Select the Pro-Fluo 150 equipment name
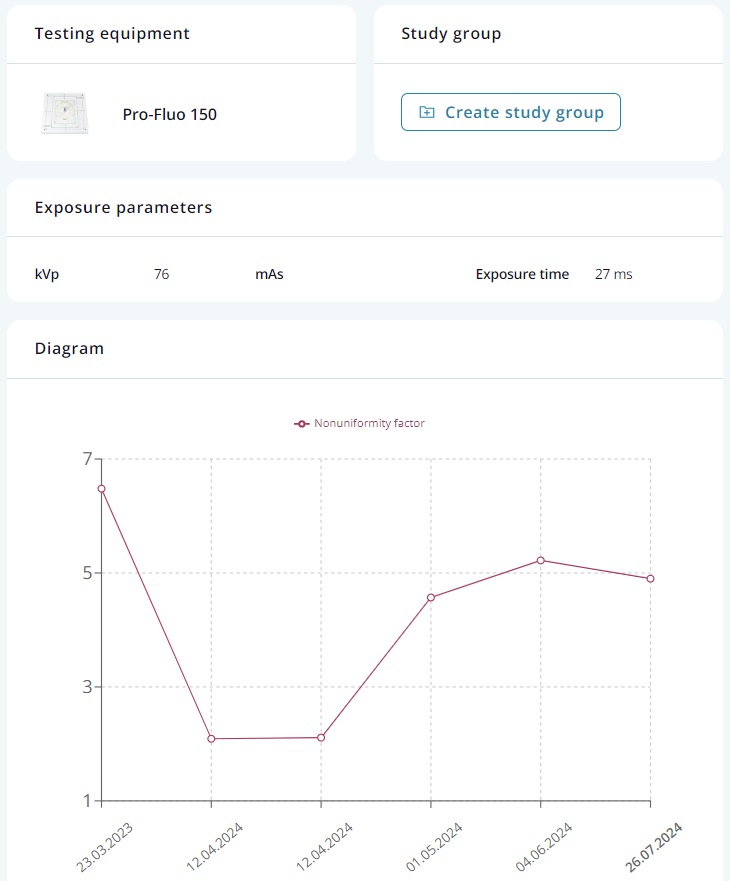 click(170, 114)
